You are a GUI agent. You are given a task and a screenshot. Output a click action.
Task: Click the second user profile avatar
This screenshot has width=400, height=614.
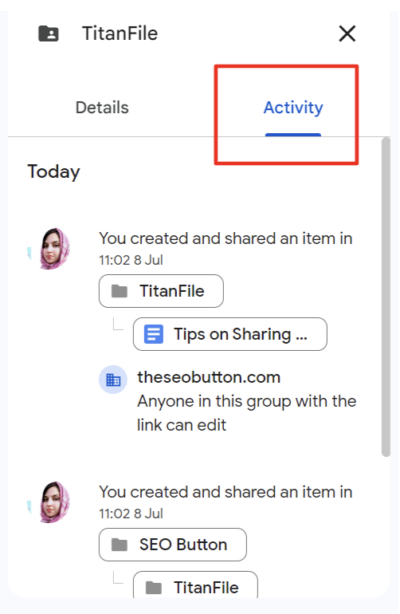(x=54, y=502)
